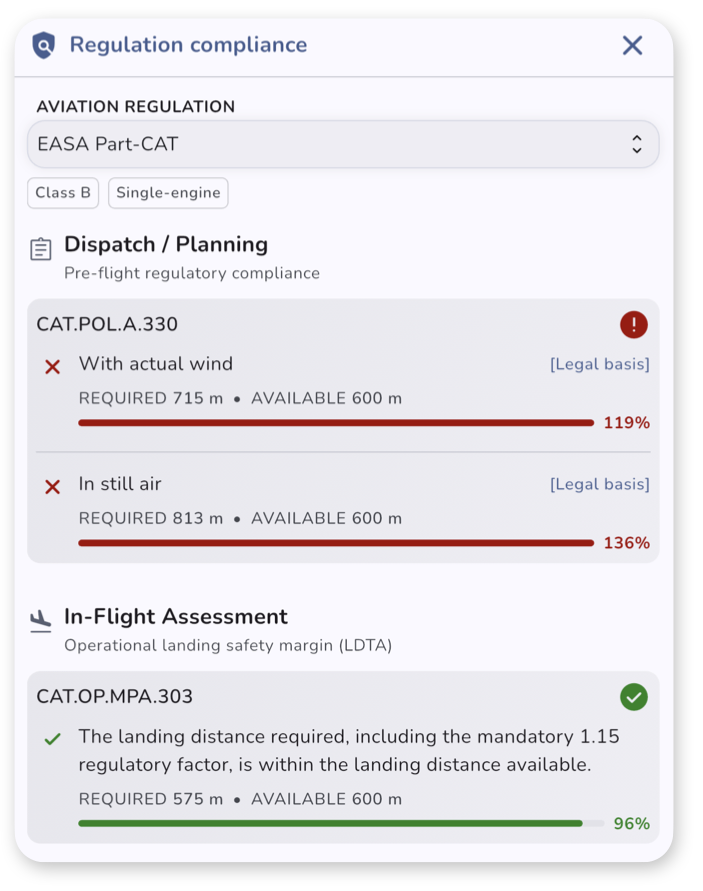Click the red X beside With actual wind

(53, 367)
